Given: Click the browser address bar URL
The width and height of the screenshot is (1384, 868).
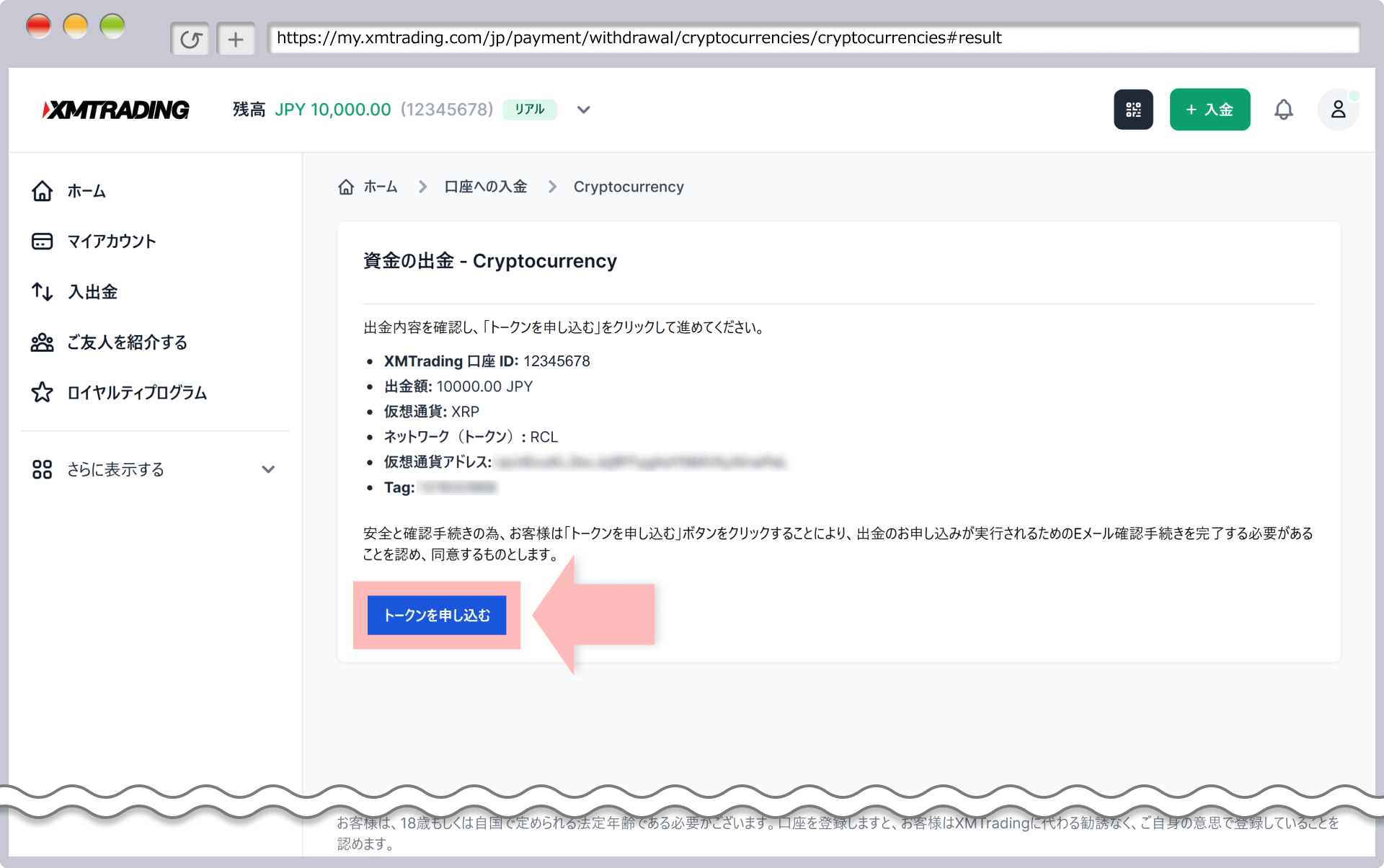Looking at the screenshot, I should (813, 38).
